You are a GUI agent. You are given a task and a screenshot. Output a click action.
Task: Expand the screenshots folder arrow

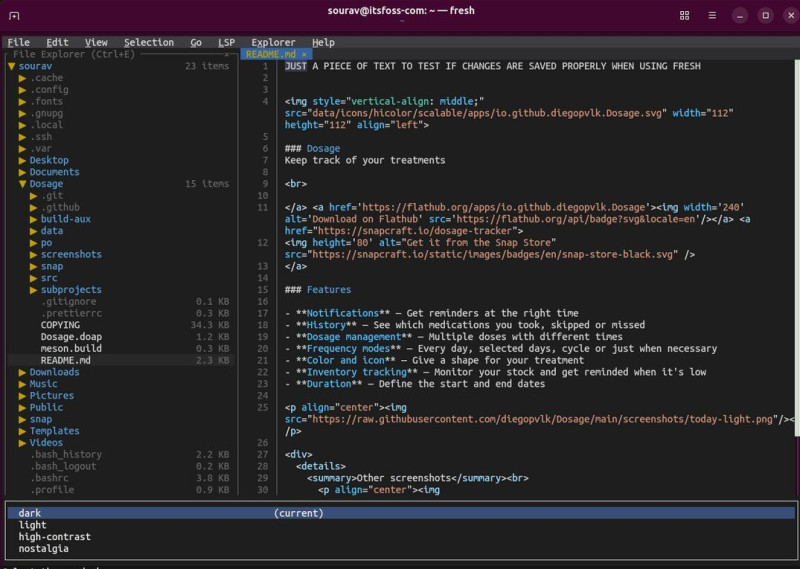[34, 255]
